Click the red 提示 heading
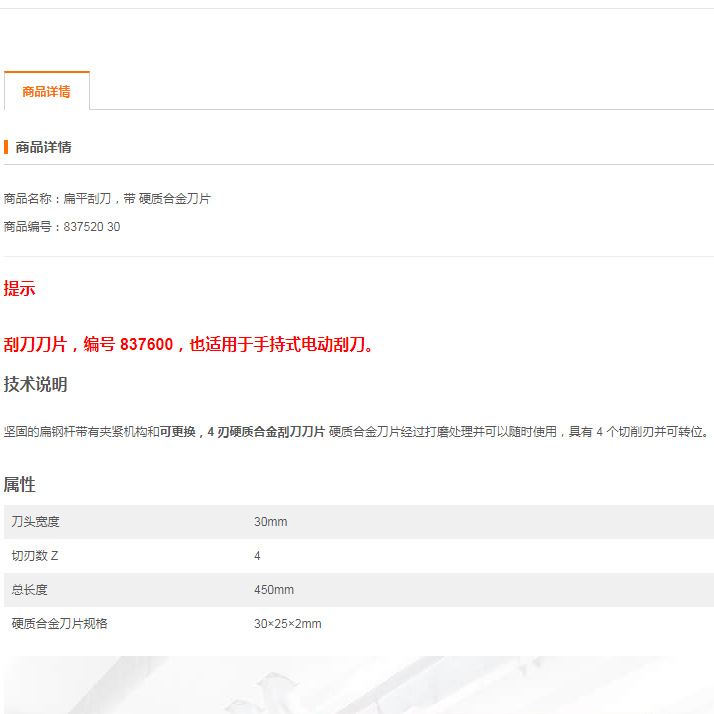The width and height of the screenshot is (714, 714). (x=19, y=288)
